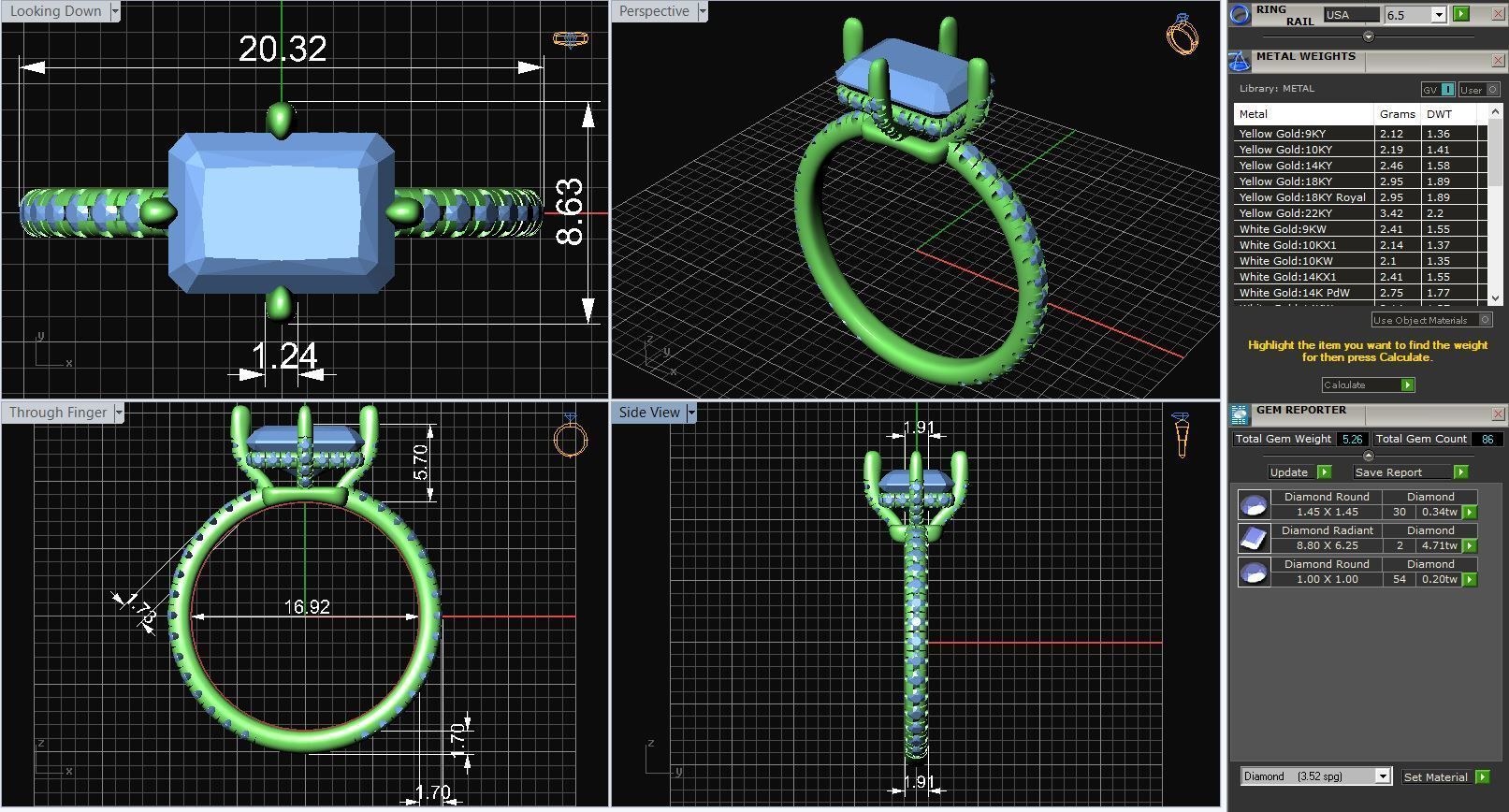Click green arrow beside Set Material
This screenshot has width=1509, height=812.
tap(1482, 776)
